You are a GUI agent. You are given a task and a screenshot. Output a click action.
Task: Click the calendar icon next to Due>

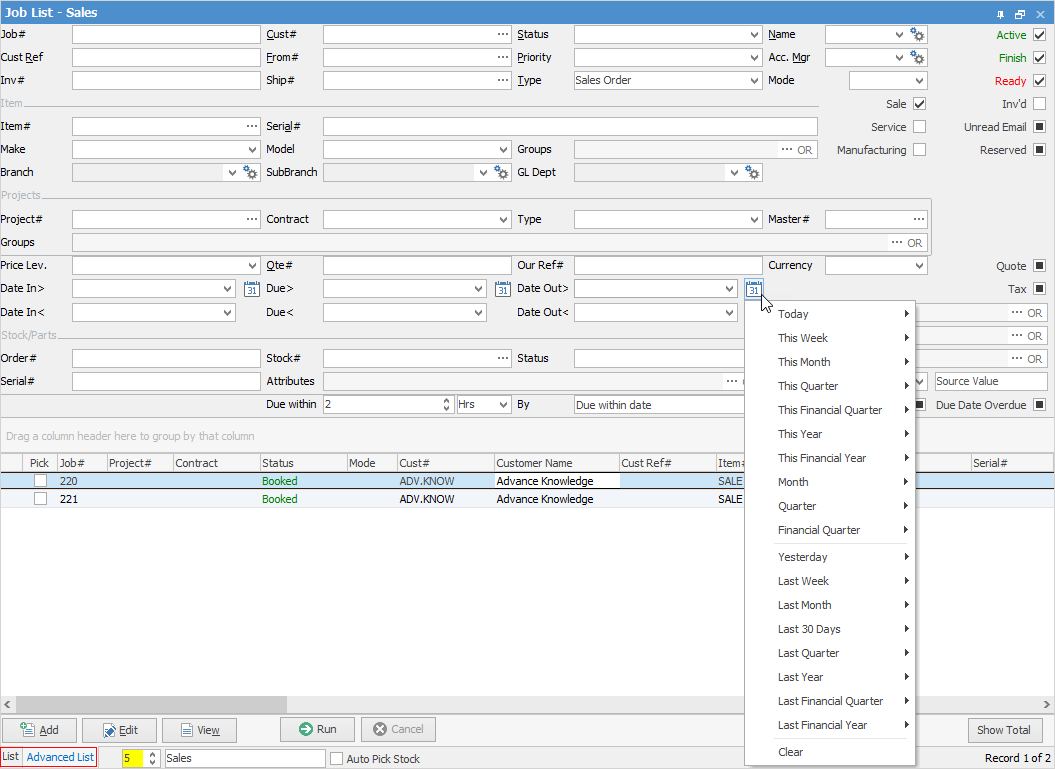[503, 289]
